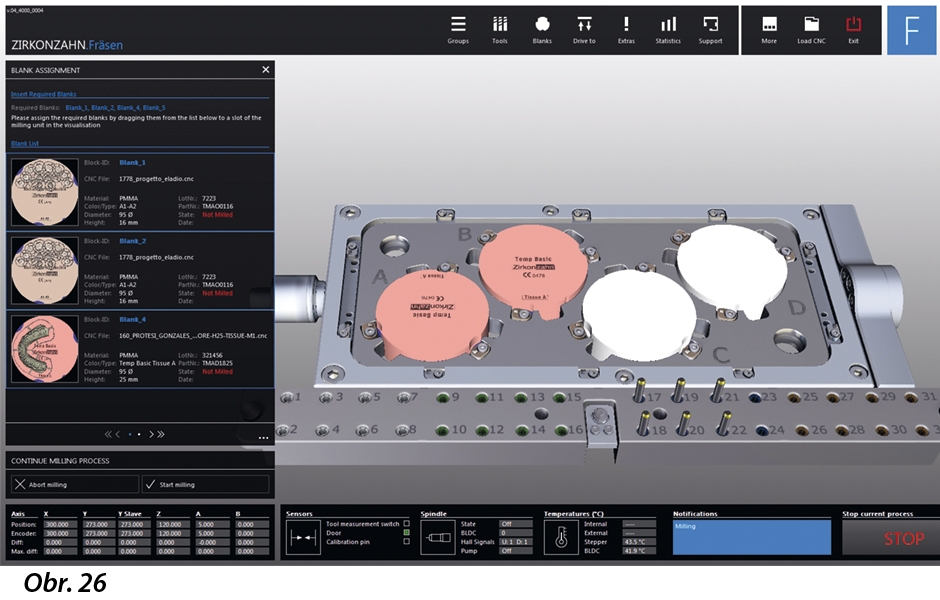Screen dimensions: 940x600
Task: Select first page dot in blank list pager
Action: [x=130, y=434]
